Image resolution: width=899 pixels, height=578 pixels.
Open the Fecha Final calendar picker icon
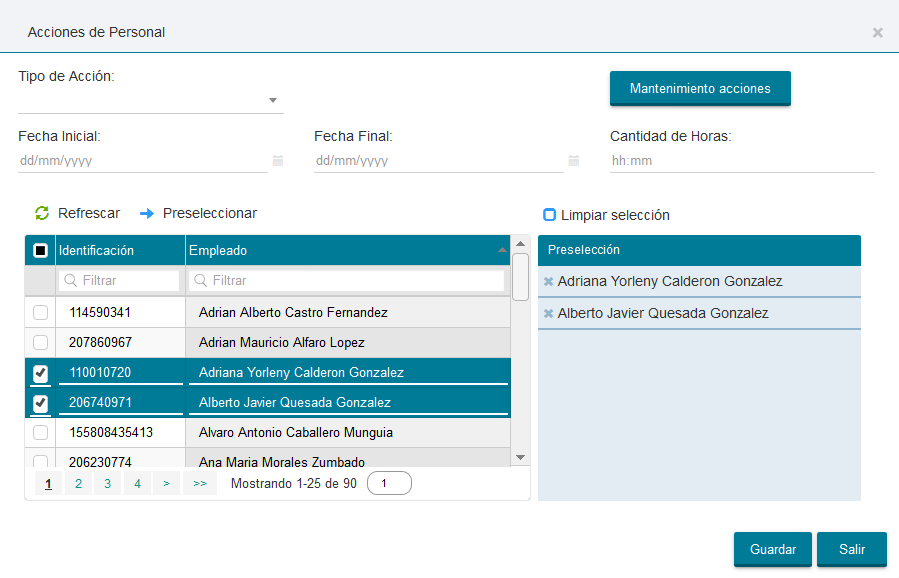pos(574,160)
